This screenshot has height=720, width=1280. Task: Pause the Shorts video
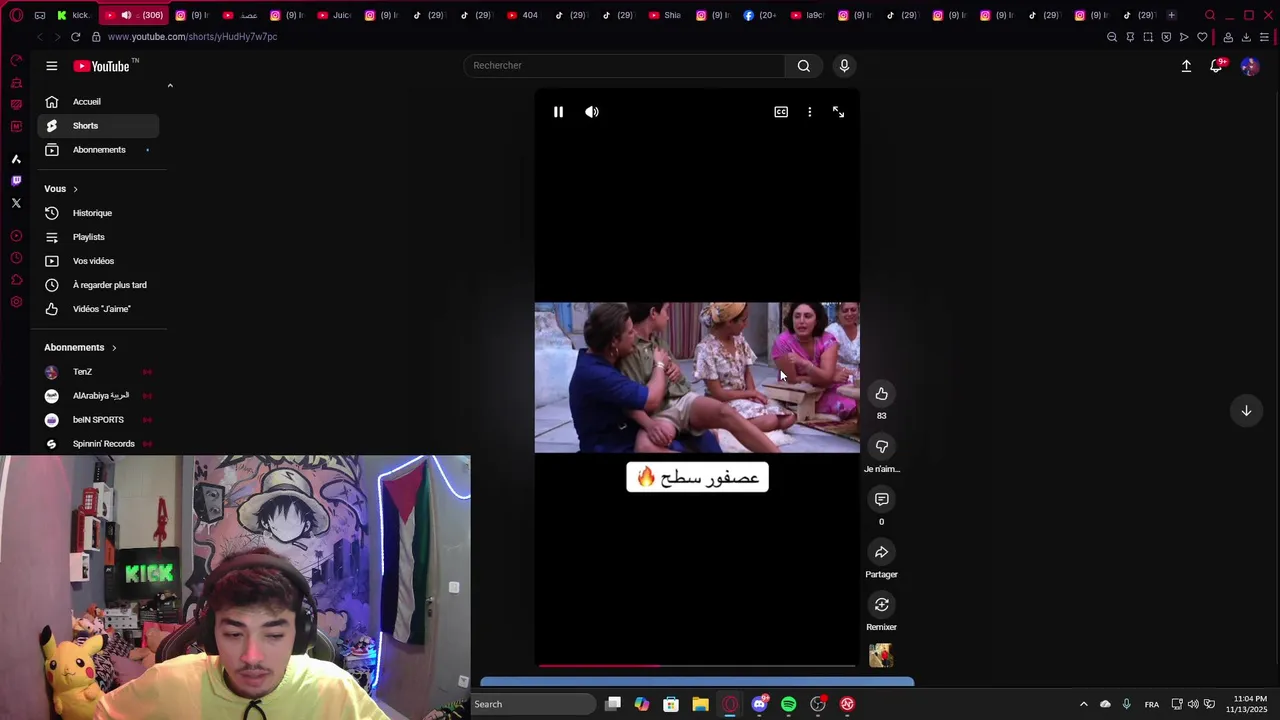pos(558,112)
